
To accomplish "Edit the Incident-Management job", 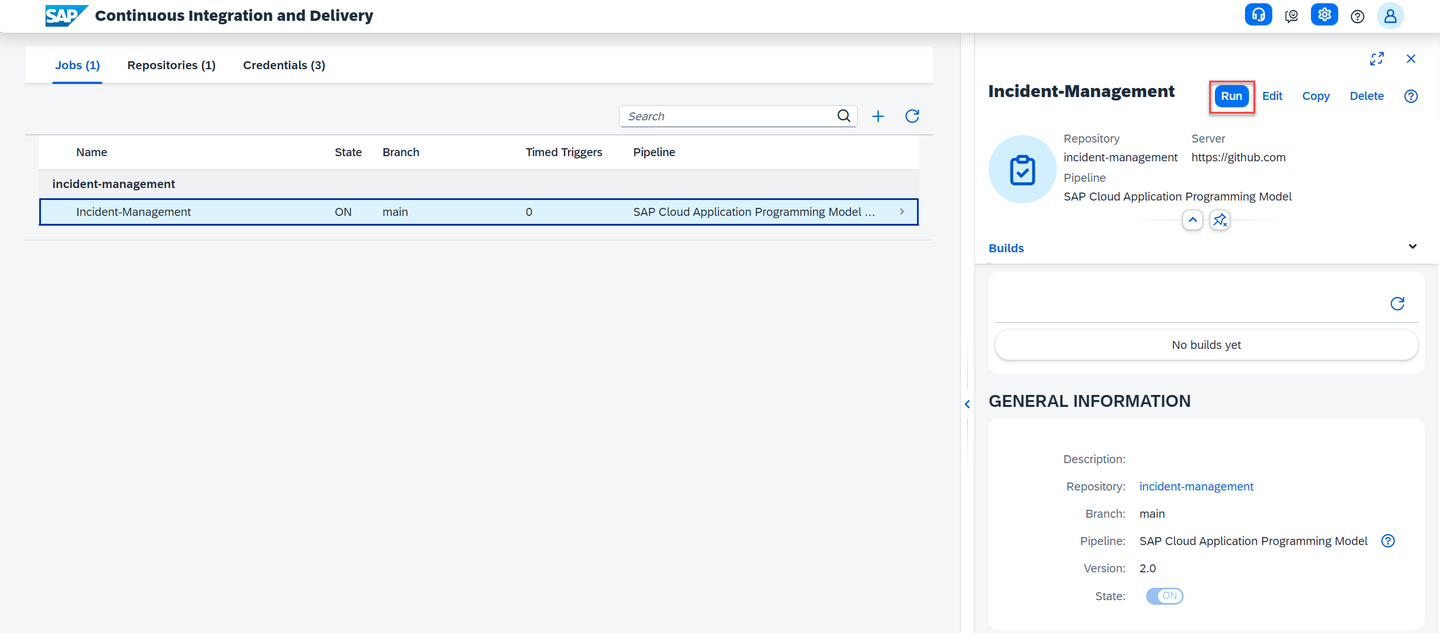I will tap(1272, 96).
